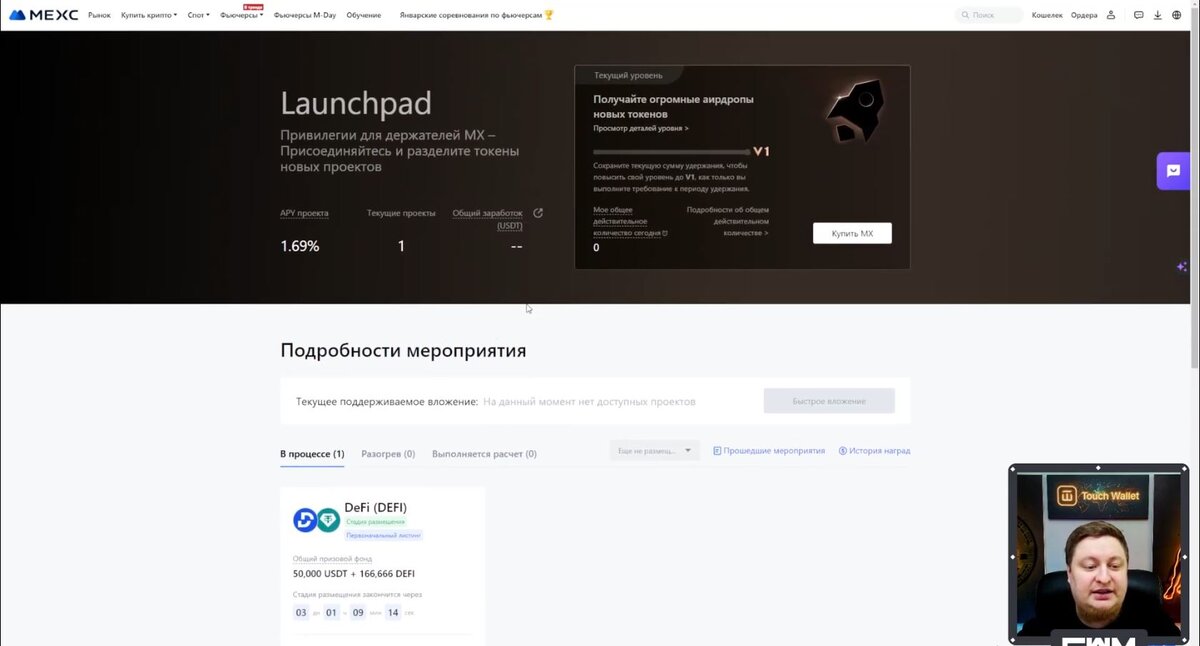Click the sparkle assistant icon at the right edge
The height and width of the screenshot is (646, 1200).
coord(1181,266)
